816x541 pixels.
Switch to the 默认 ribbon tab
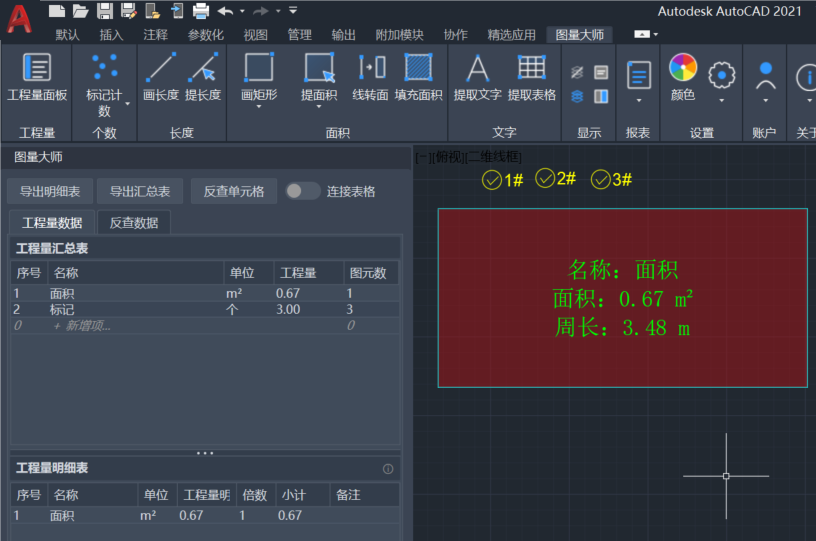click(x=68, y=35)
